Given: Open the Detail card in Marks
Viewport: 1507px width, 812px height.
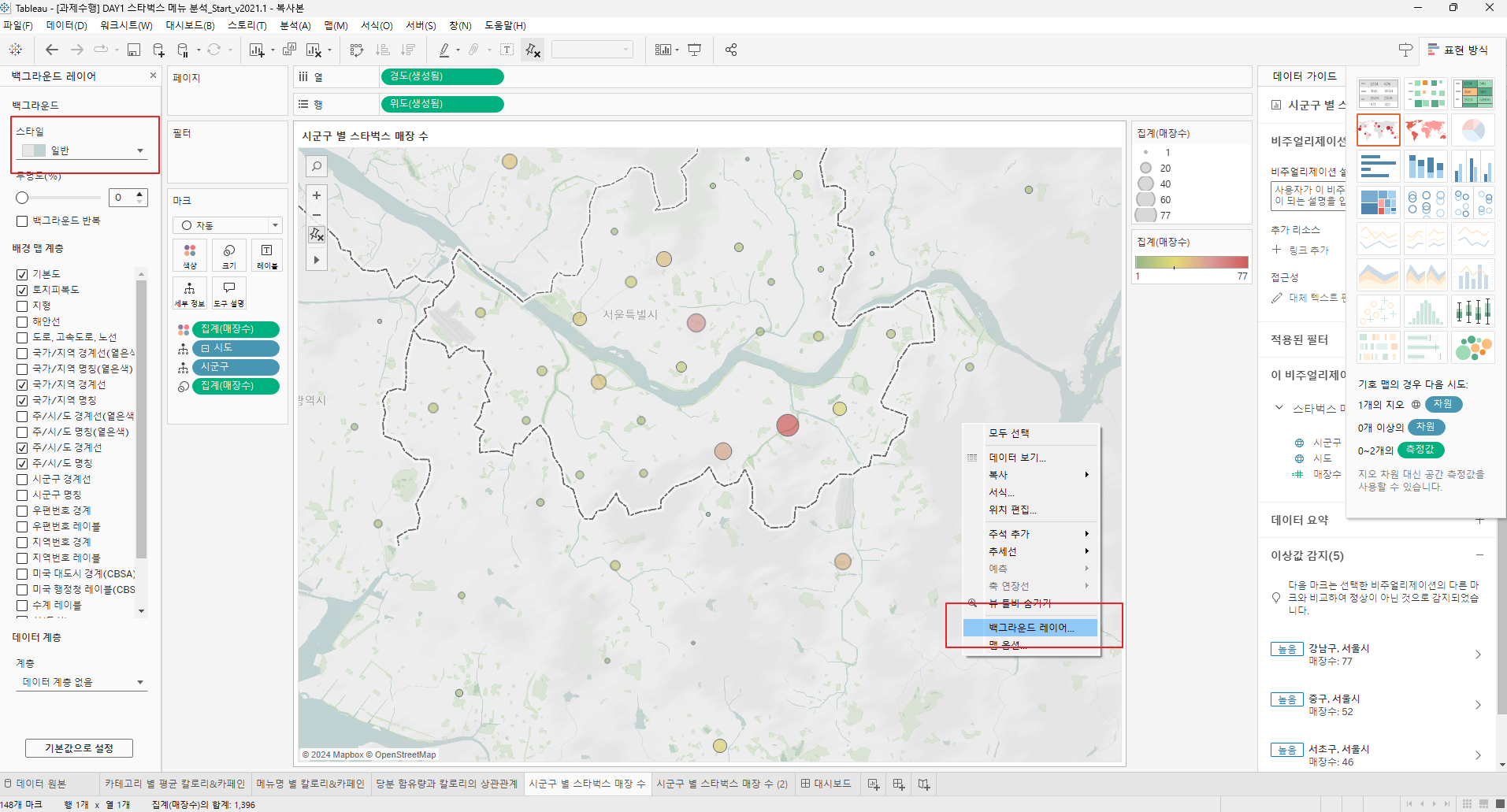Looking at the screenshot, I should pos(190,294).
